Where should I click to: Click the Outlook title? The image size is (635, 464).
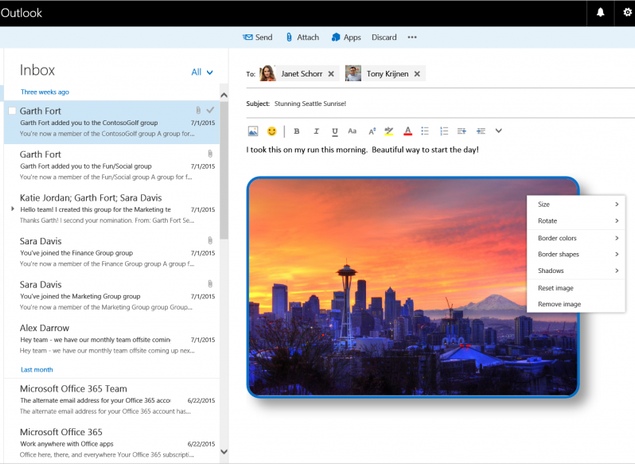click(x=21, y=13)
